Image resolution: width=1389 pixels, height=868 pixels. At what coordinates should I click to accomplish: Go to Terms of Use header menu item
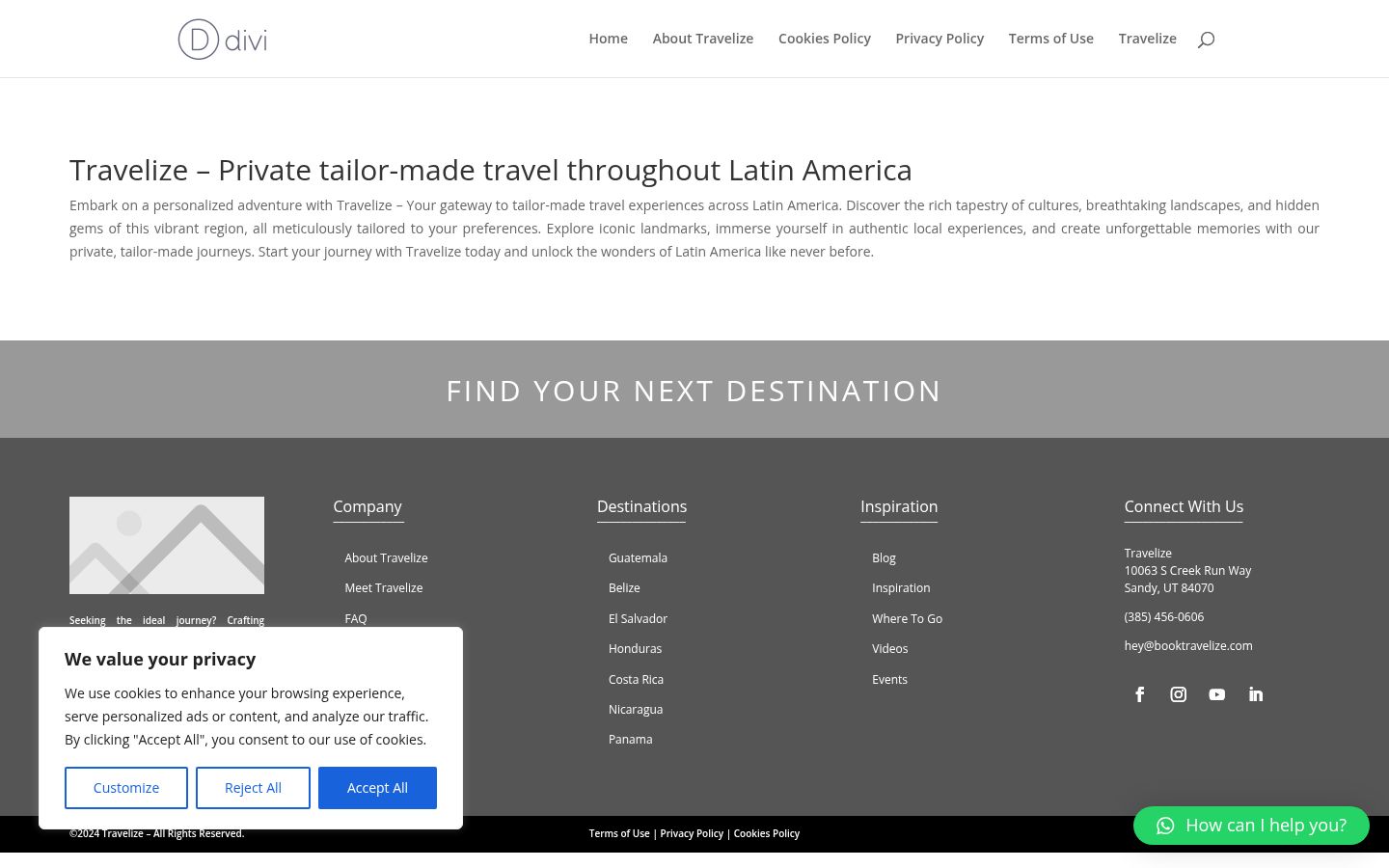pyautogui.click(x=1051, y=39)
